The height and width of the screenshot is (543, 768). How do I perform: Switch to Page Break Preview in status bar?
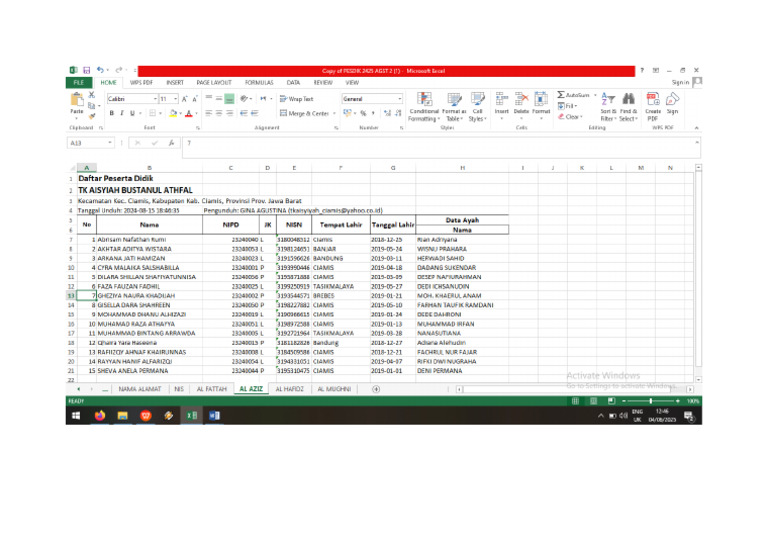[x=611, y=401]
